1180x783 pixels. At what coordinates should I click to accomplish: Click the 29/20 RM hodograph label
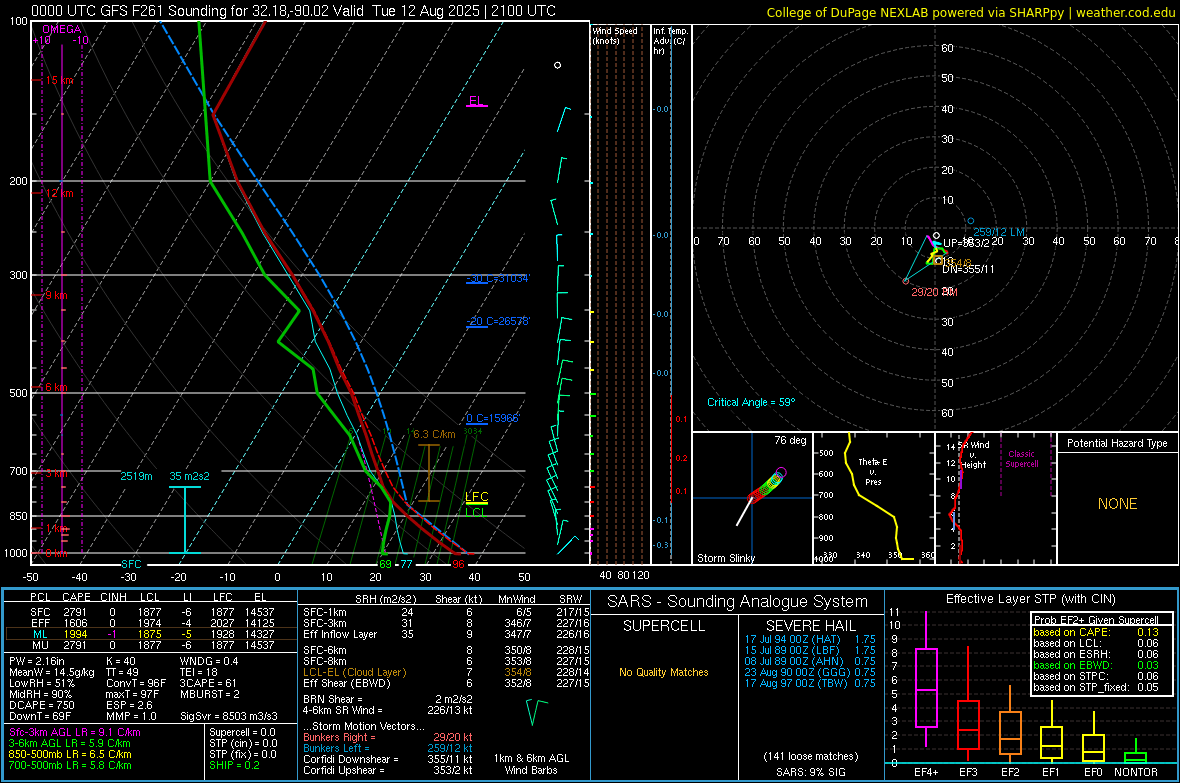[934, 291]
